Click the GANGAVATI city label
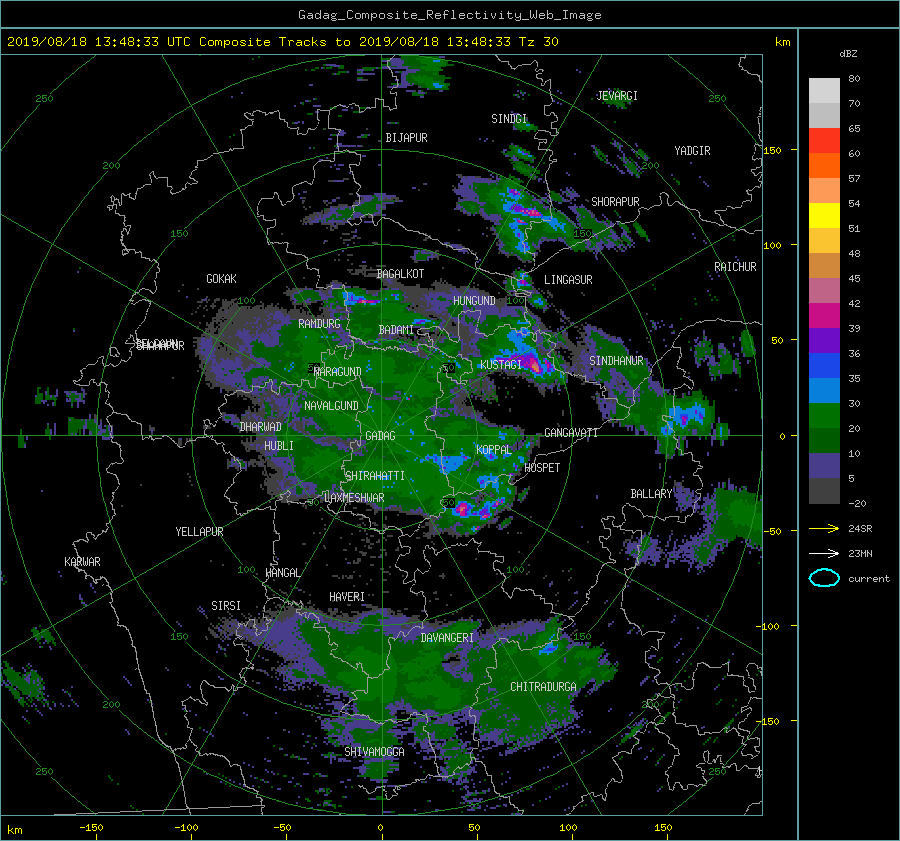 [571, 433]
